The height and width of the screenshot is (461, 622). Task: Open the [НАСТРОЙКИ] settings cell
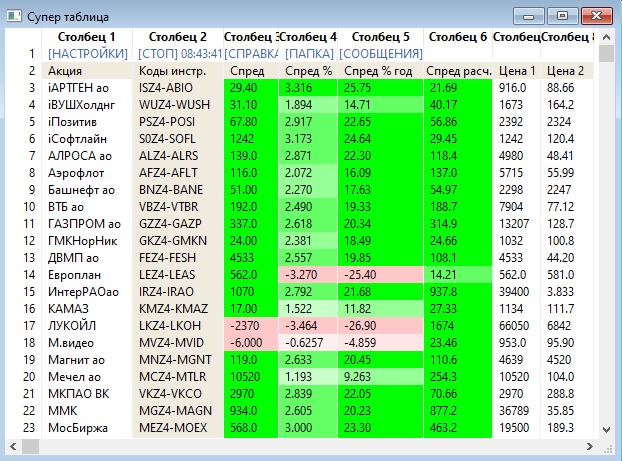point(88,54)
